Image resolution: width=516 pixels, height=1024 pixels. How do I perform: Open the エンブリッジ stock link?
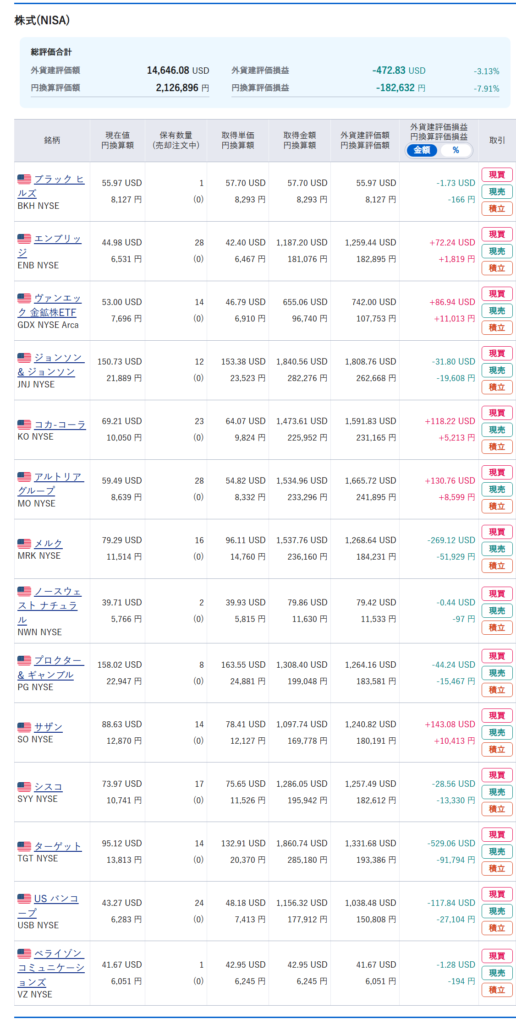tap(57, 246)
